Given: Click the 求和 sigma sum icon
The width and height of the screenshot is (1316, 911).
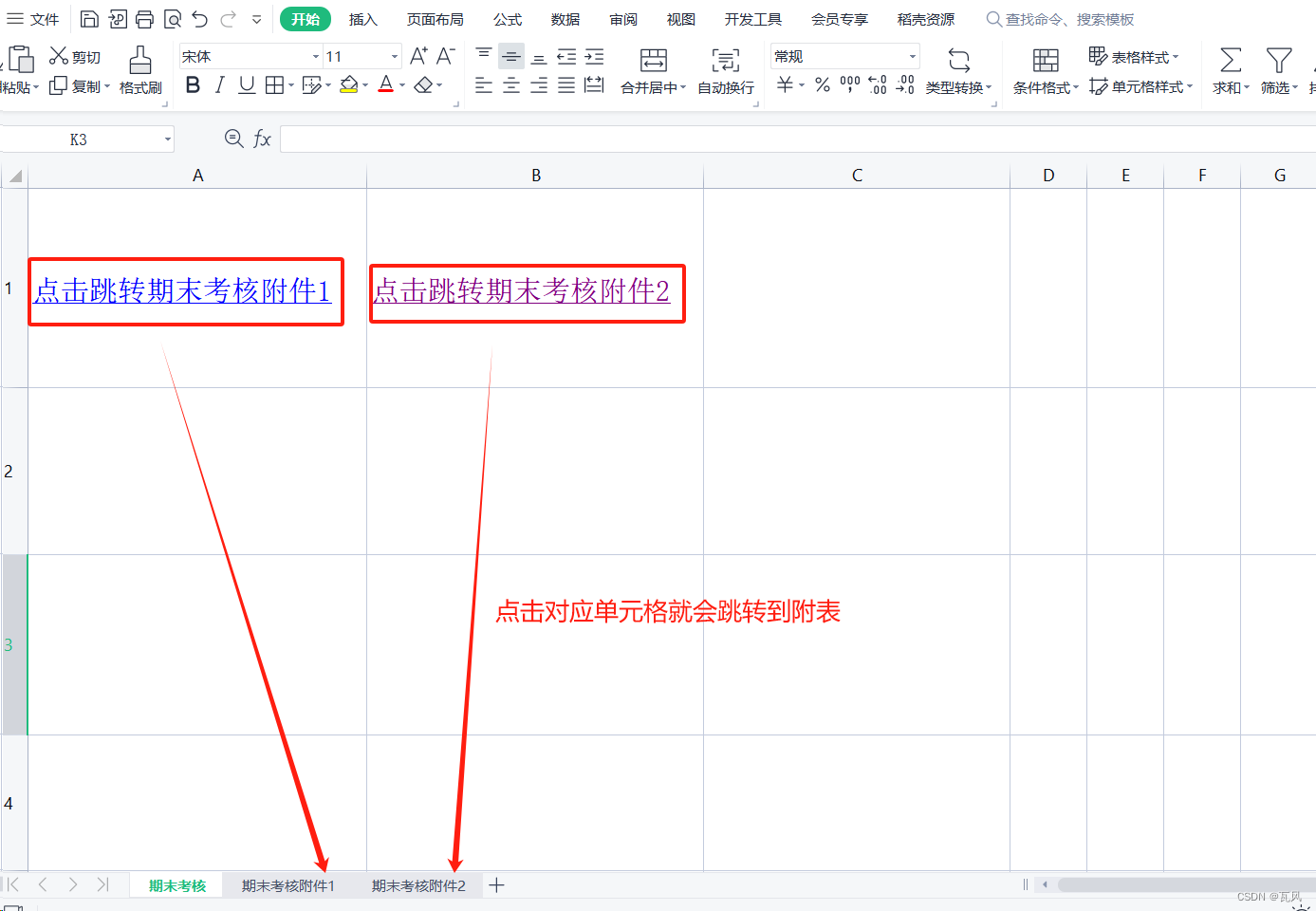Looking at the screenshot, I should [1231, 61].
